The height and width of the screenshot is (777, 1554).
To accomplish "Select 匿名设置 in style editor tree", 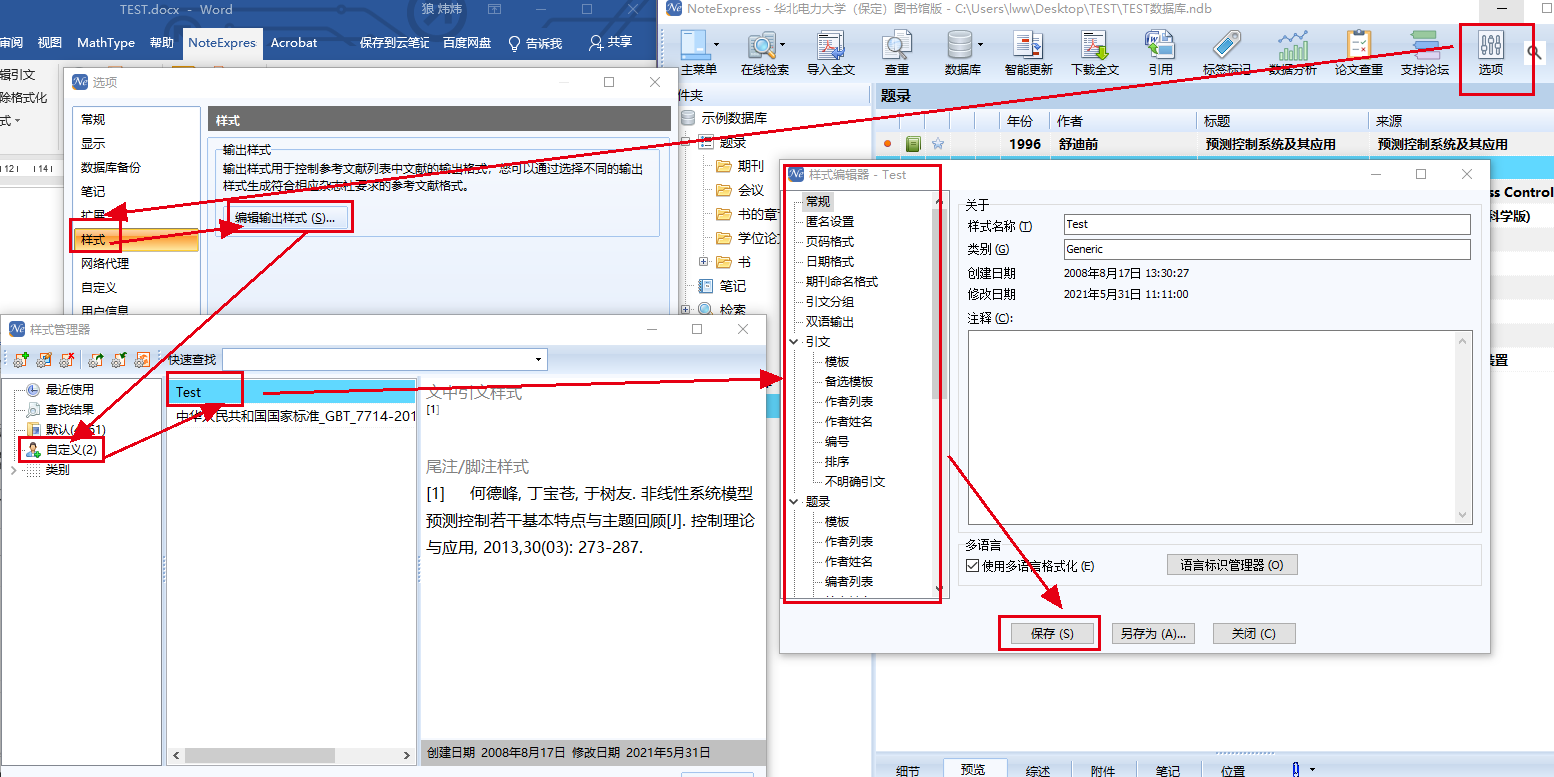I will pyautogui.click(x=830, y=221).
